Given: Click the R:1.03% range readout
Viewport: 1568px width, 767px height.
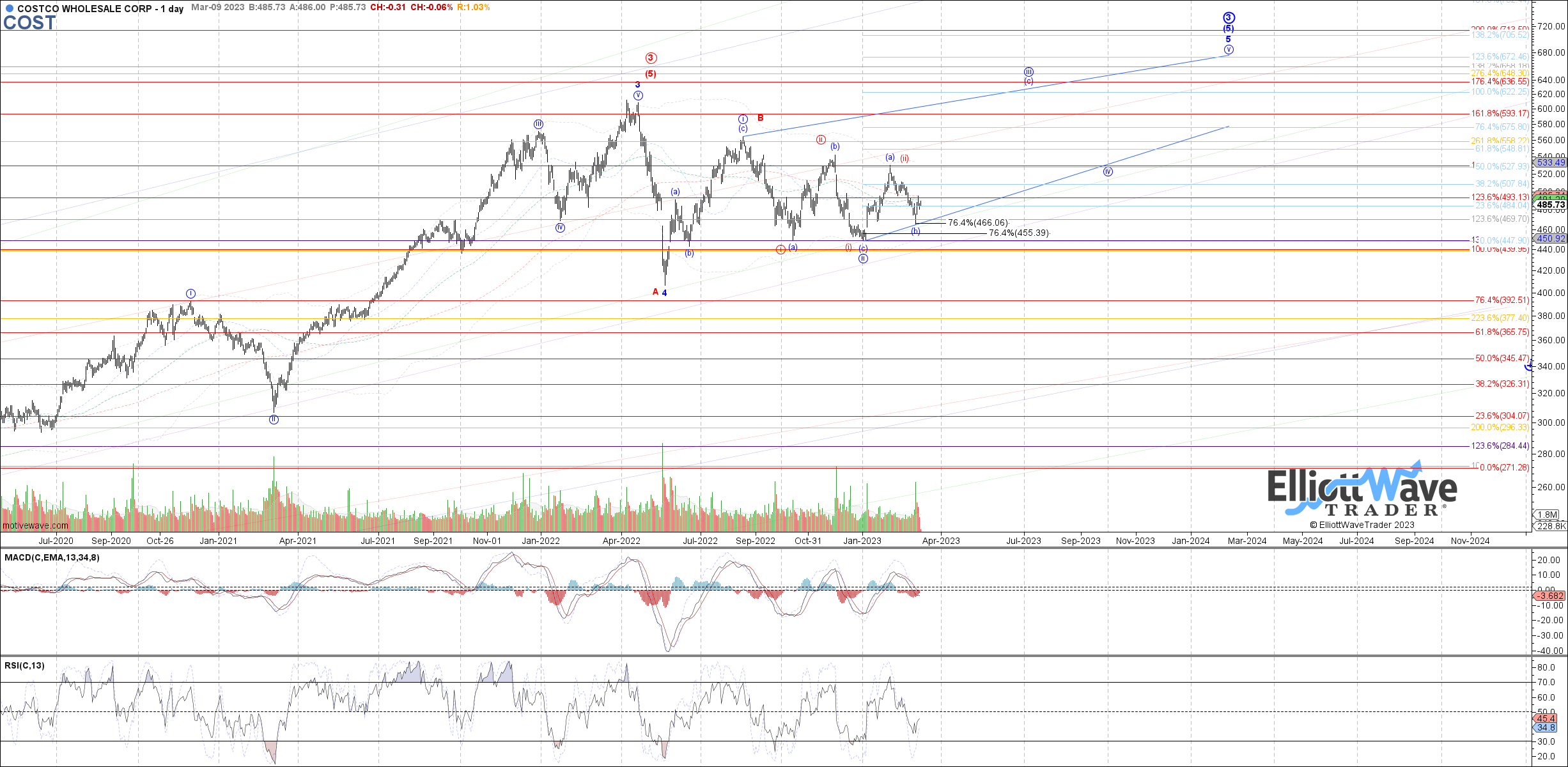Looking at the screenshot, I should [474, 8].
